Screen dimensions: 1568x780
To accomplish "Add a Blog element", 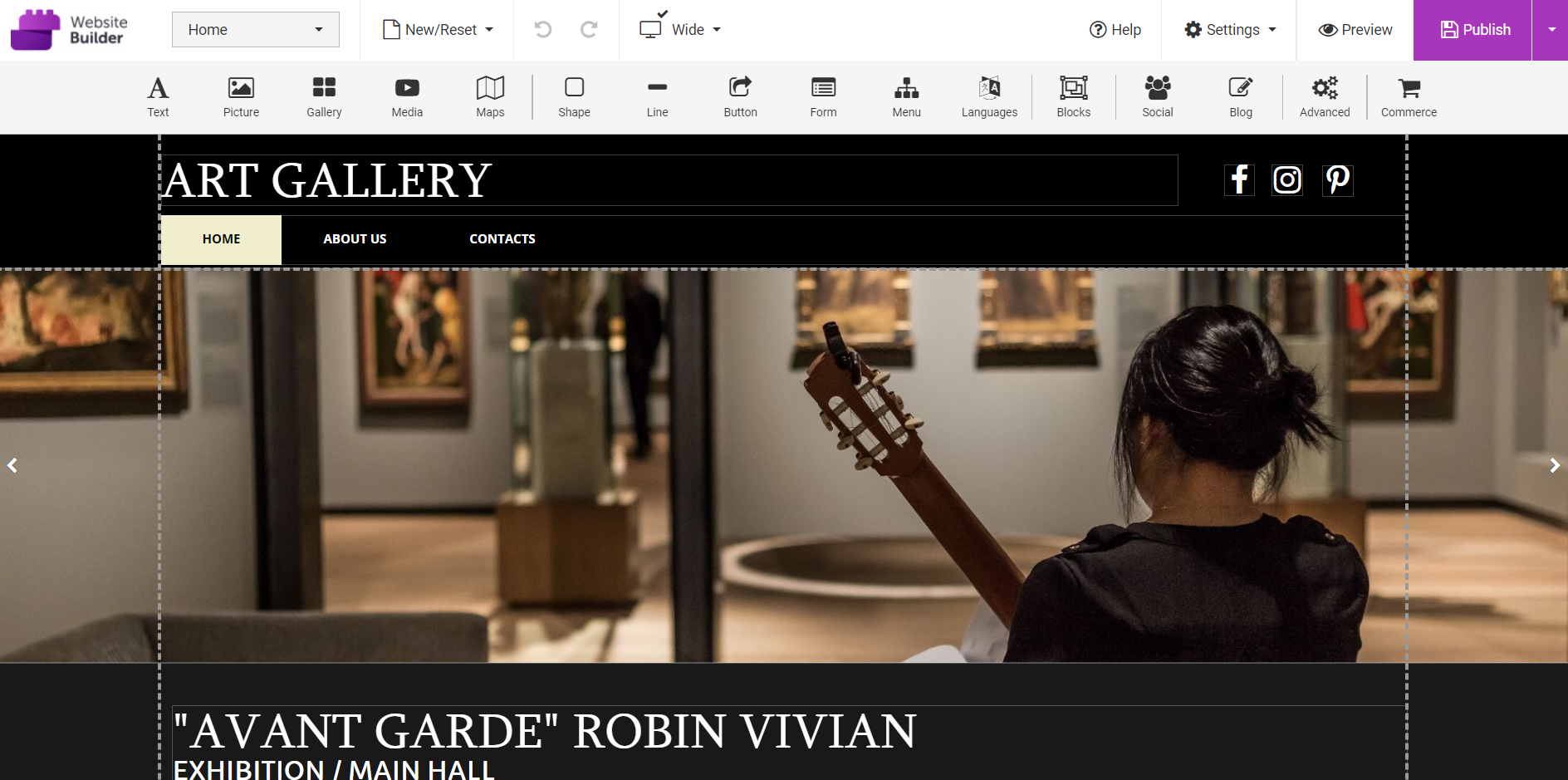I will (x=1240, y=97).
